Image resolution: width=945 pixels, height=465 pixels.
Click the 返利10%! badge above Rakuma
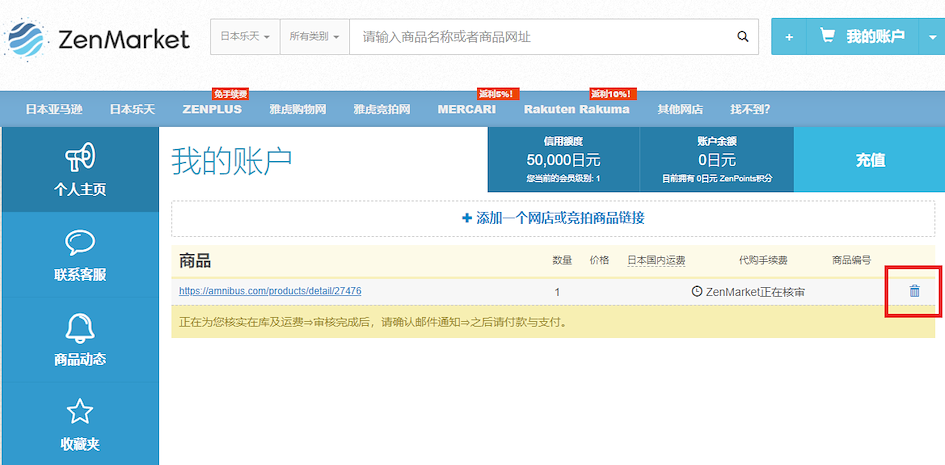tap(614, 94)
